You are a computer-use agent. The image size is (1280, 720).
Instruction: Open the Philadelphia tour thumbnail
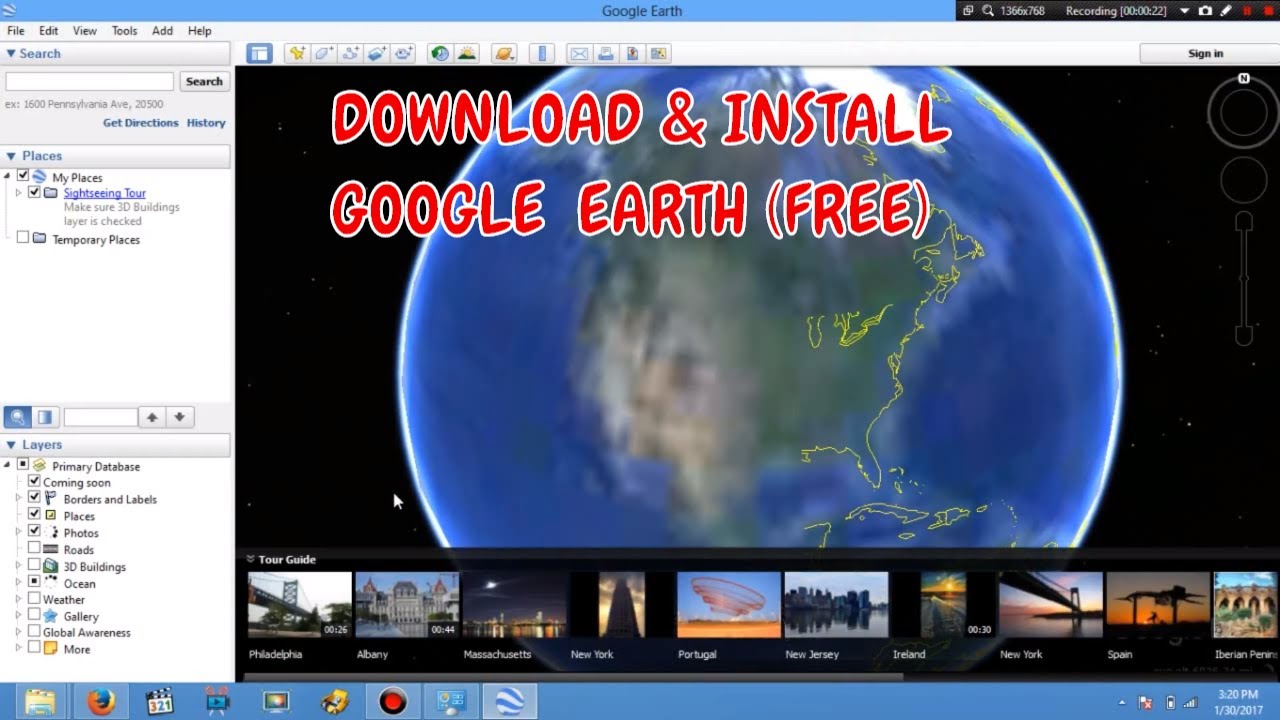[300, 605]
